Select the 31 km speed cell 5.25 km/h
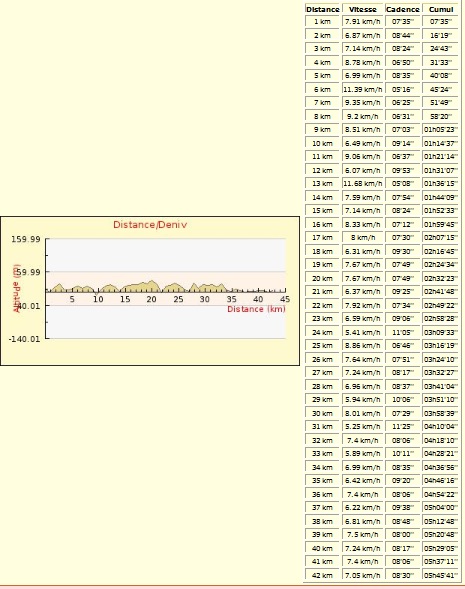Viewport: 465px width, 589px height. (362, 426)
